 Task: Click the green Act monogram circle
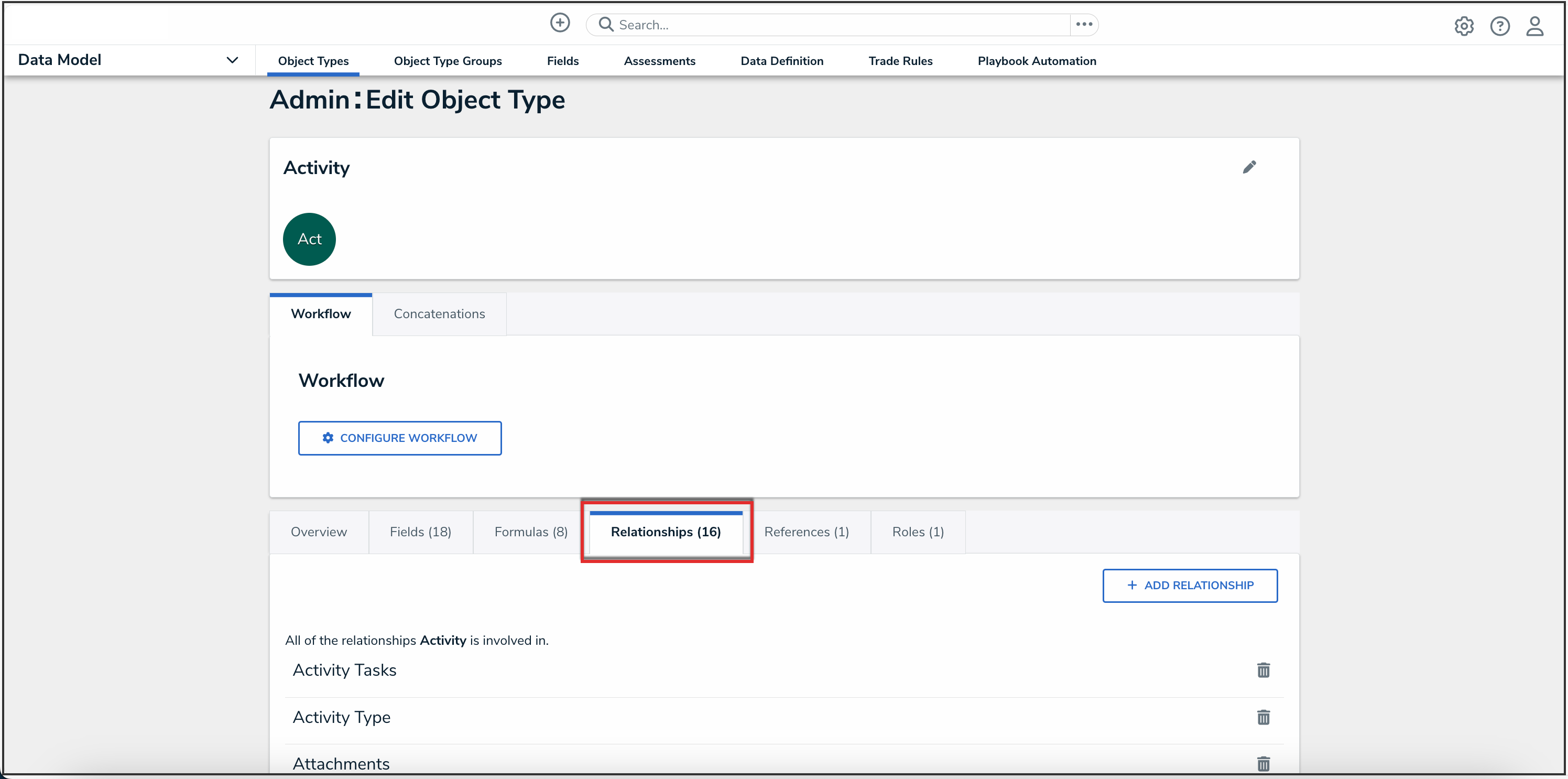[309, 239]
